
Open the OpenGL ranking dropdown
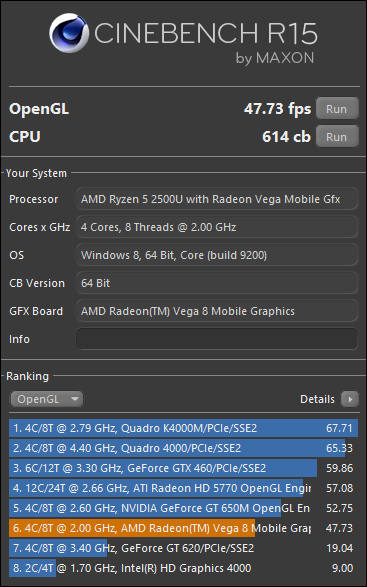47,399
